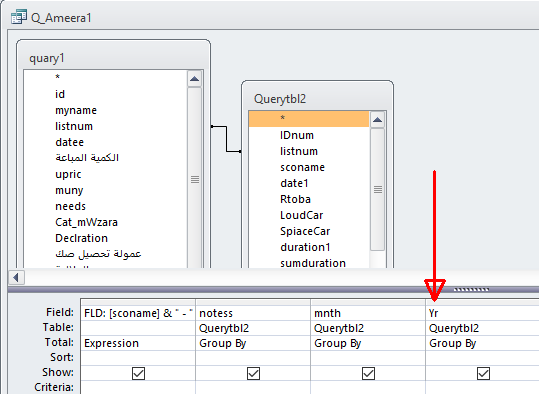Select the asterisk row in quary1
The width and height of the screenshot is (539, 394).
(x=106, y=77)
